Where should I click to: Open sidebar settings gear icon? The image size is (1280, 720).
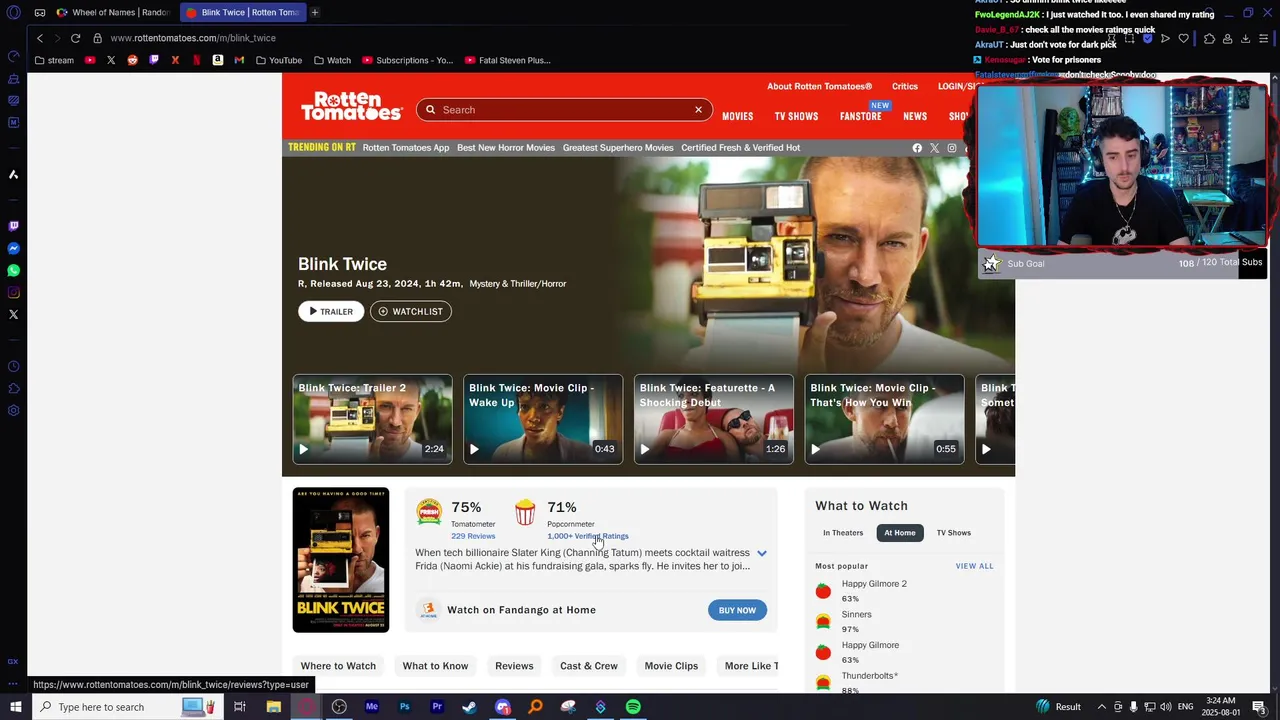pyautogui.click(x=13, y=410)
